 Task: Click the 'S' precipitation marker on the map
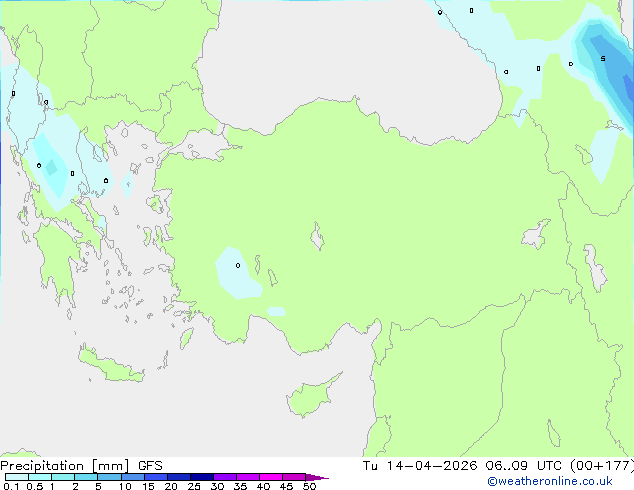click(x=603, y=59)
